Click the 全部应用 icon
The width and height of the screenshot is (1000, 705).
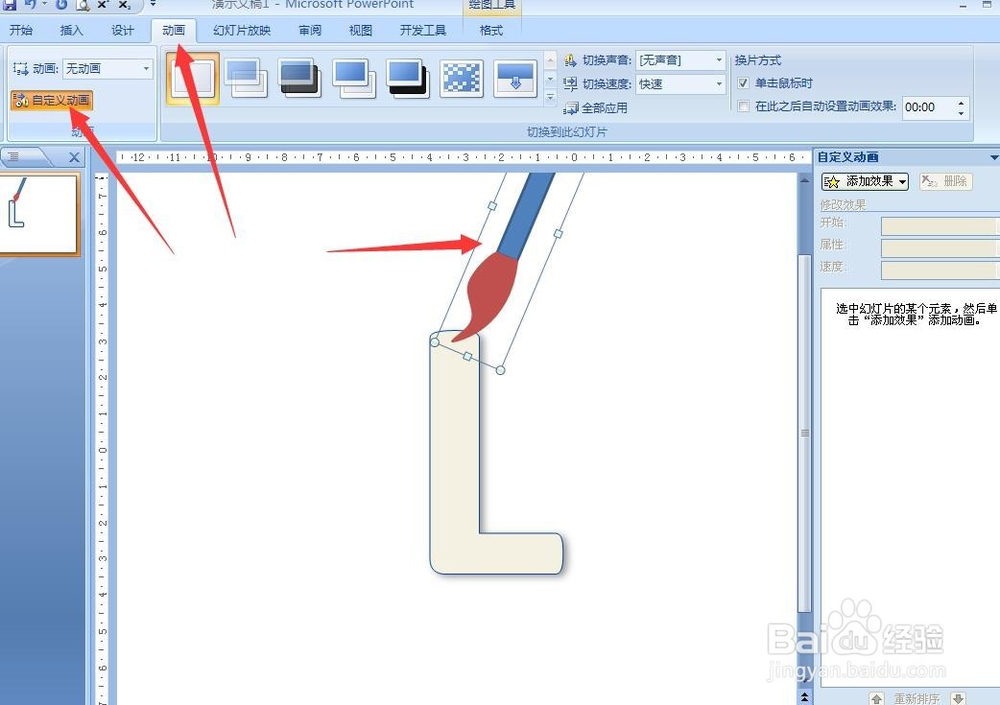[571, 108]
